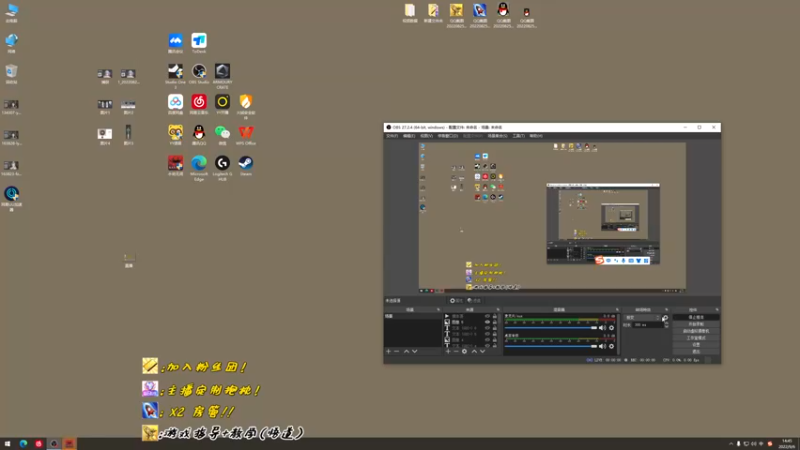Open the Tencent Meeting blue desktop icon
The image size is (800, 450).
(x=175, y=43)
